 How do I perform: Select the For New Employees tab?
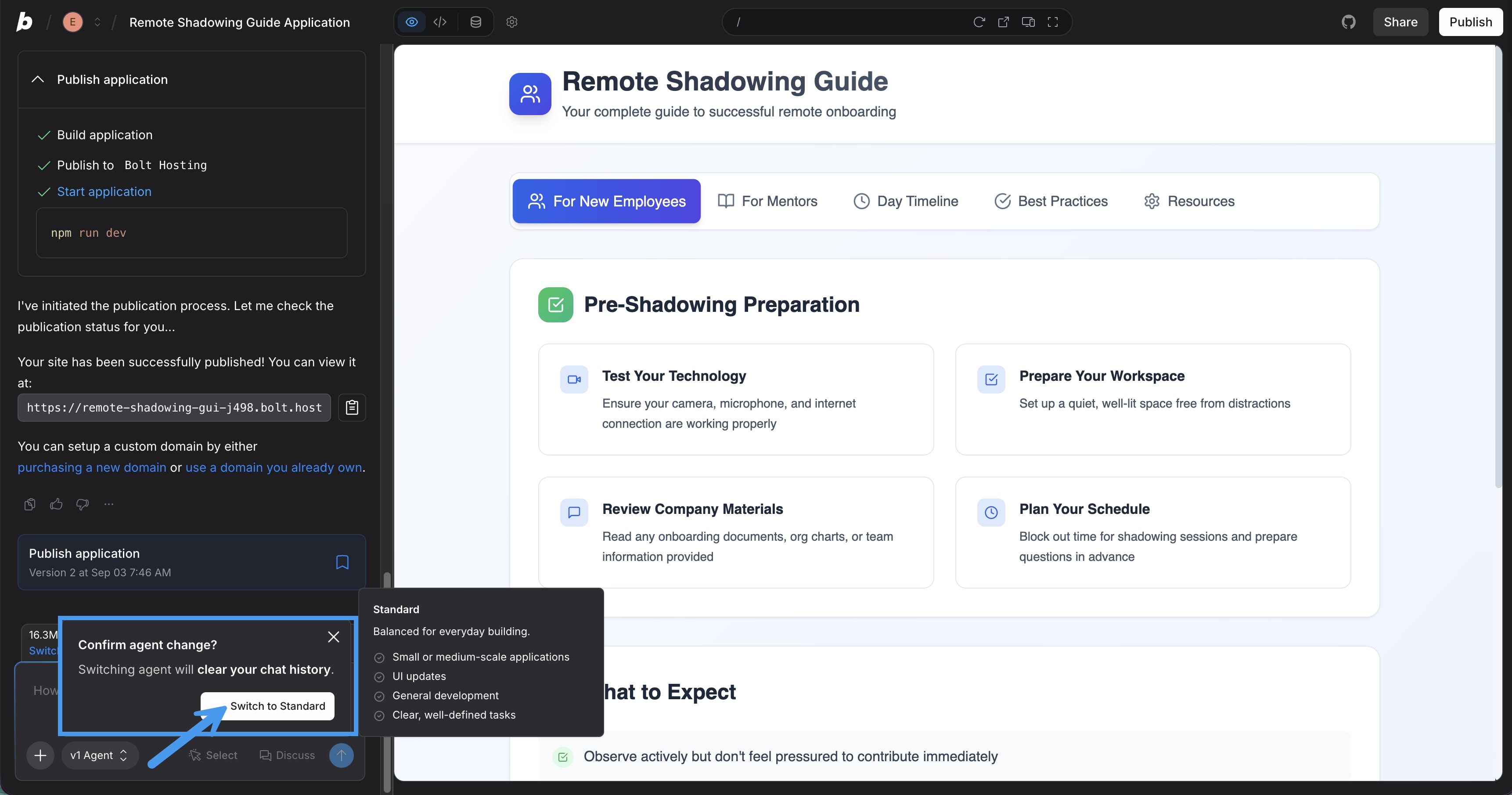pos(606,201)
